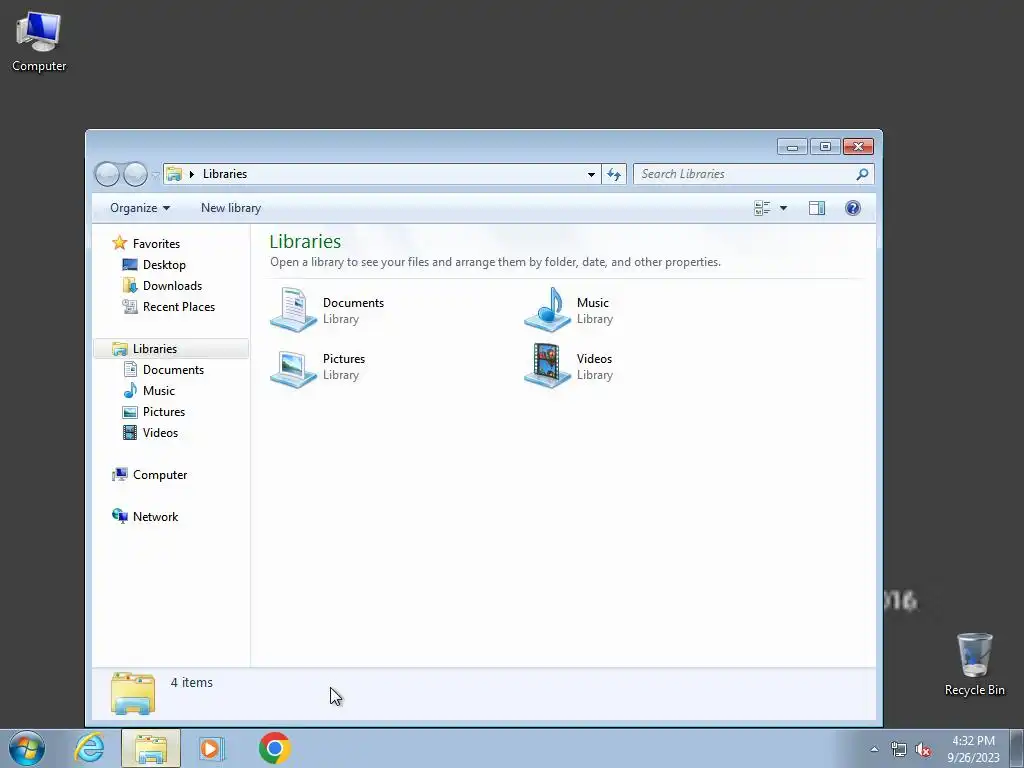Open the Pictures library icon

pyautogui.click(x=293, y=366)
